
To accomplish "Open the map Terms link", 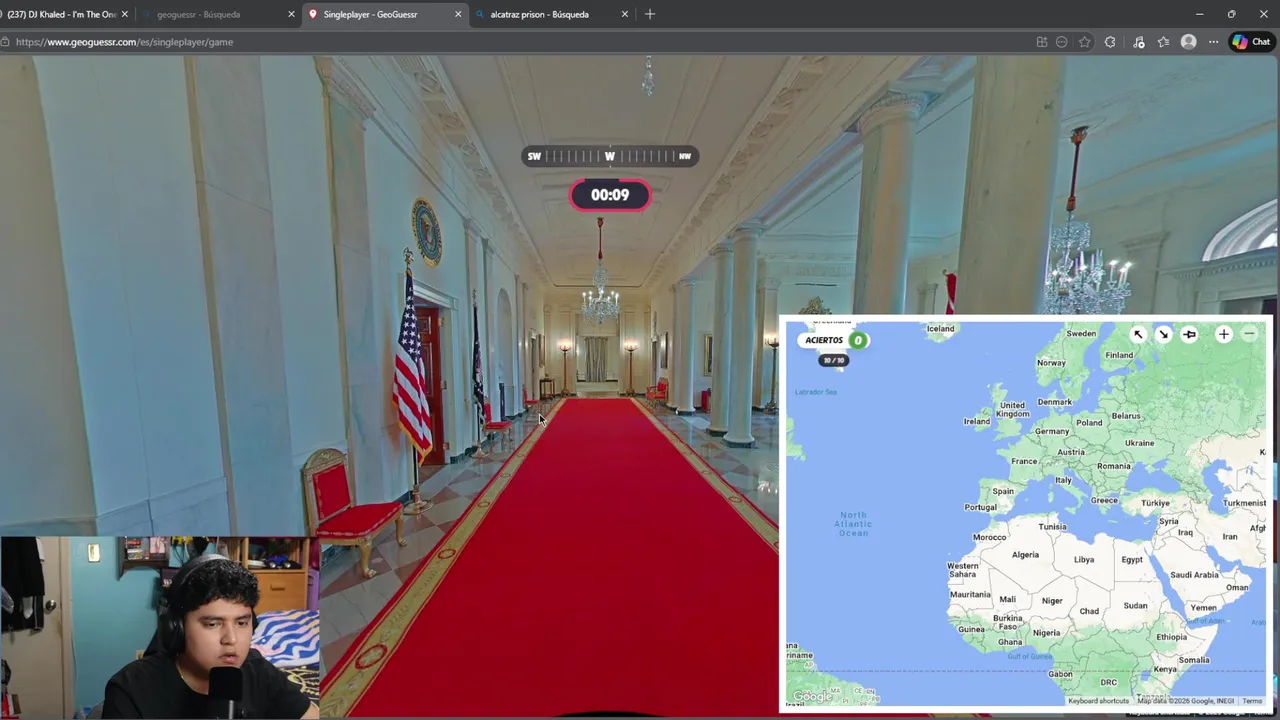I will tap(1252, 701).
